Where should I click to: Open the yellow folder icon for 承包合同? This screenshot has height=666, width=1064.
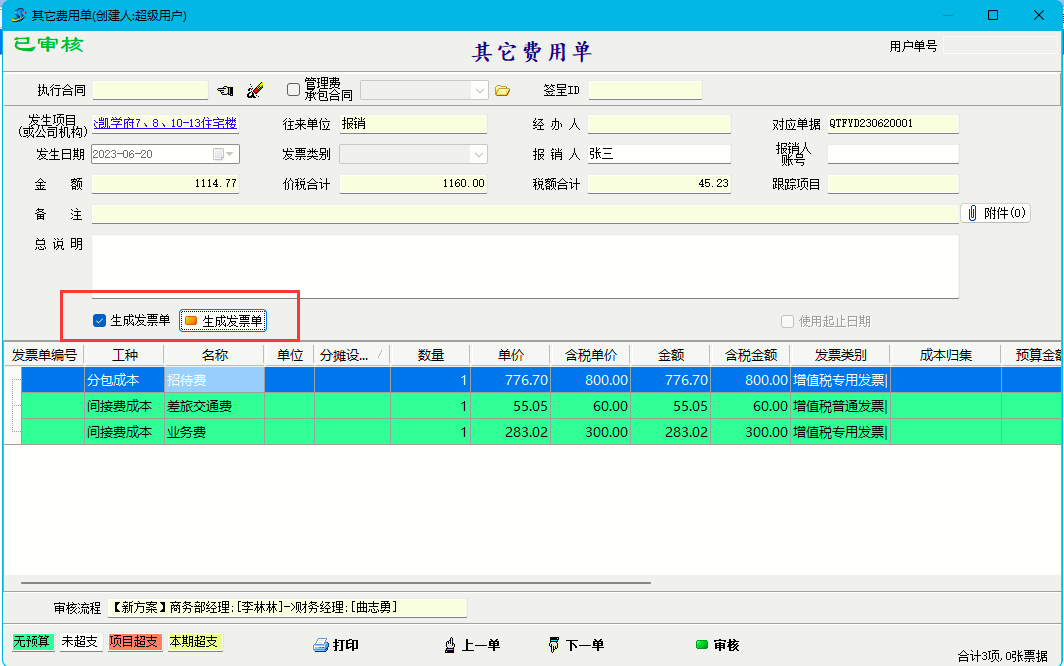[502, 91]
